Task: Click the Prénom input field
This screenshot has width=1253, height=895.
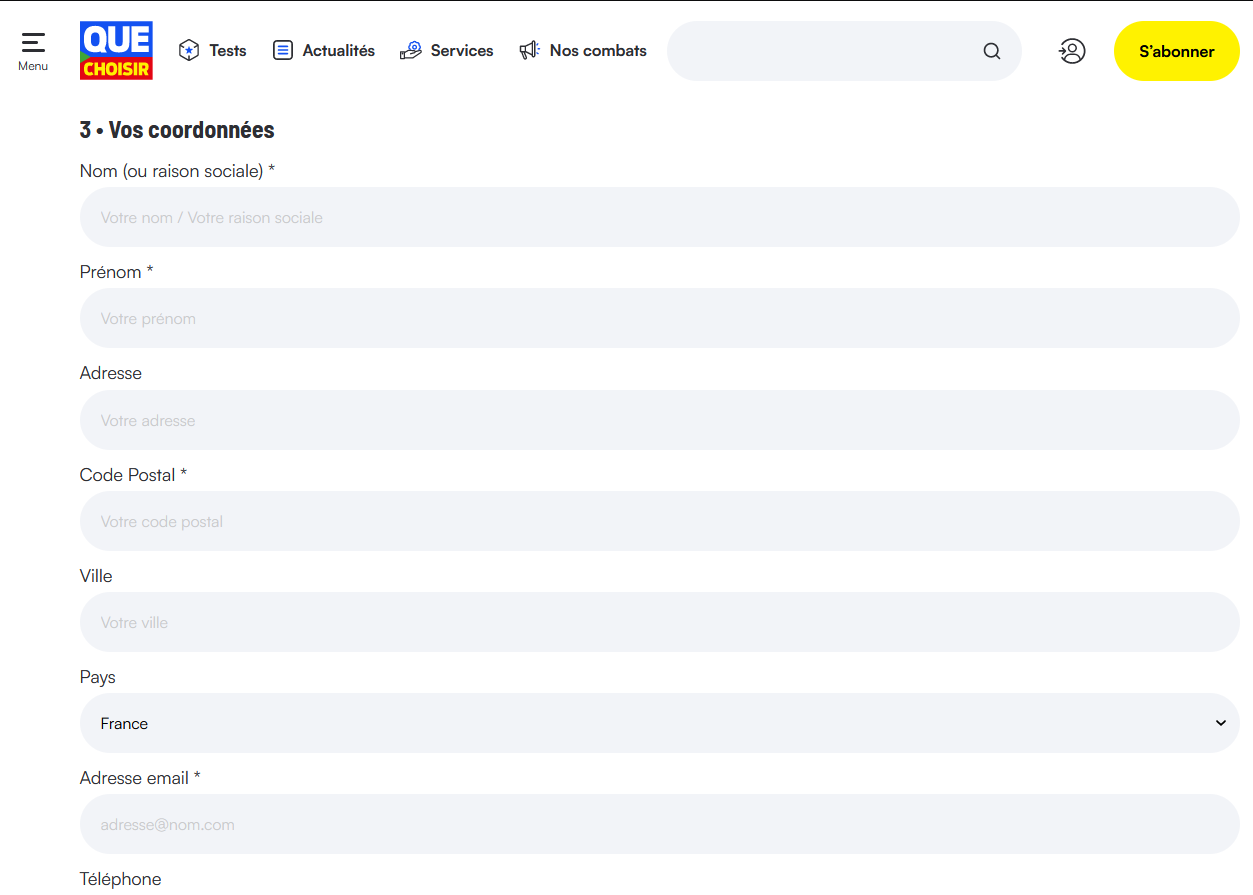Action: tap(660, 318)
